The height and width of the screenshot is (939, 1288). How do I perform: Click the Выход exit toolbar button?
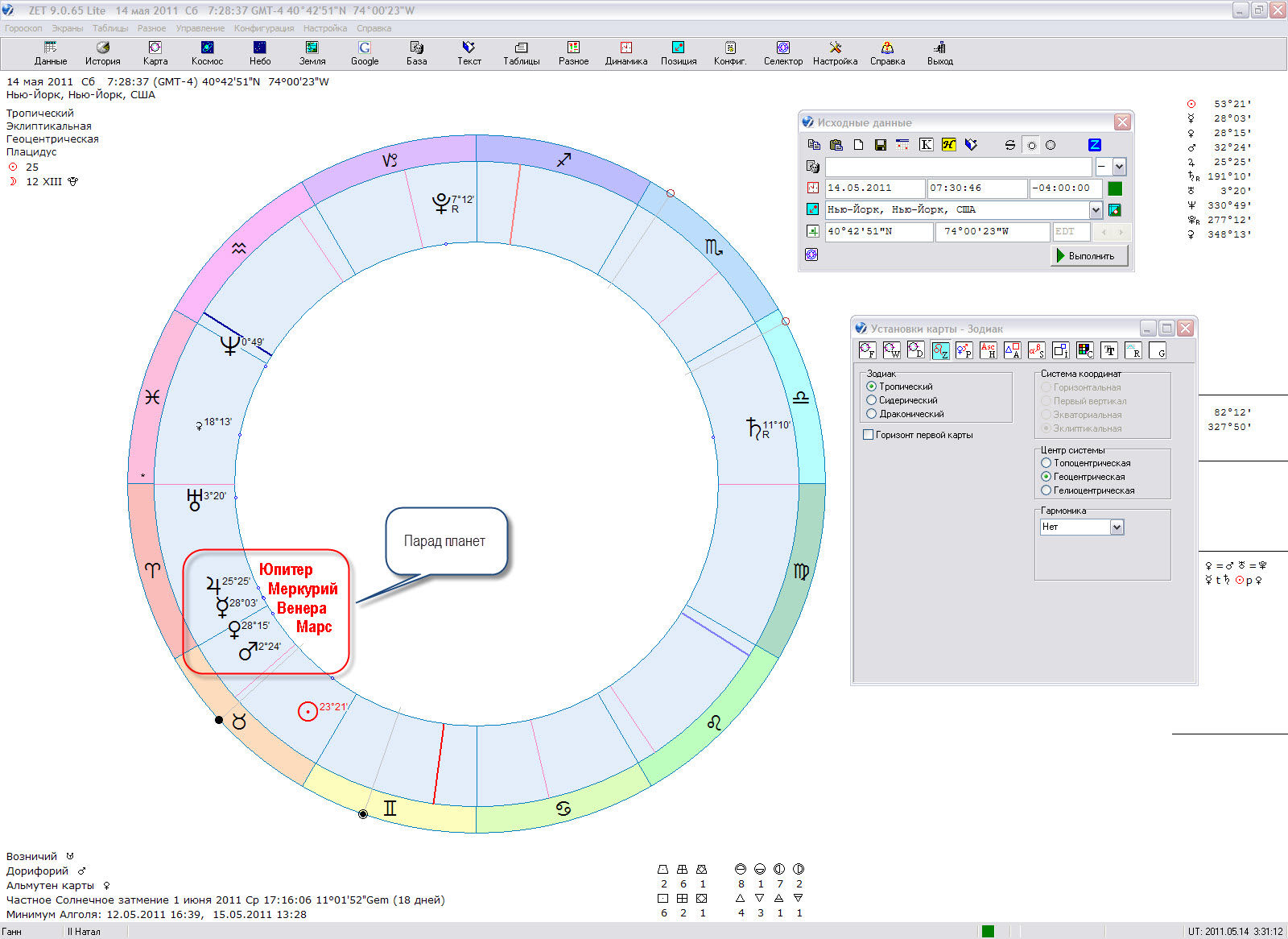tap(939, 53)
